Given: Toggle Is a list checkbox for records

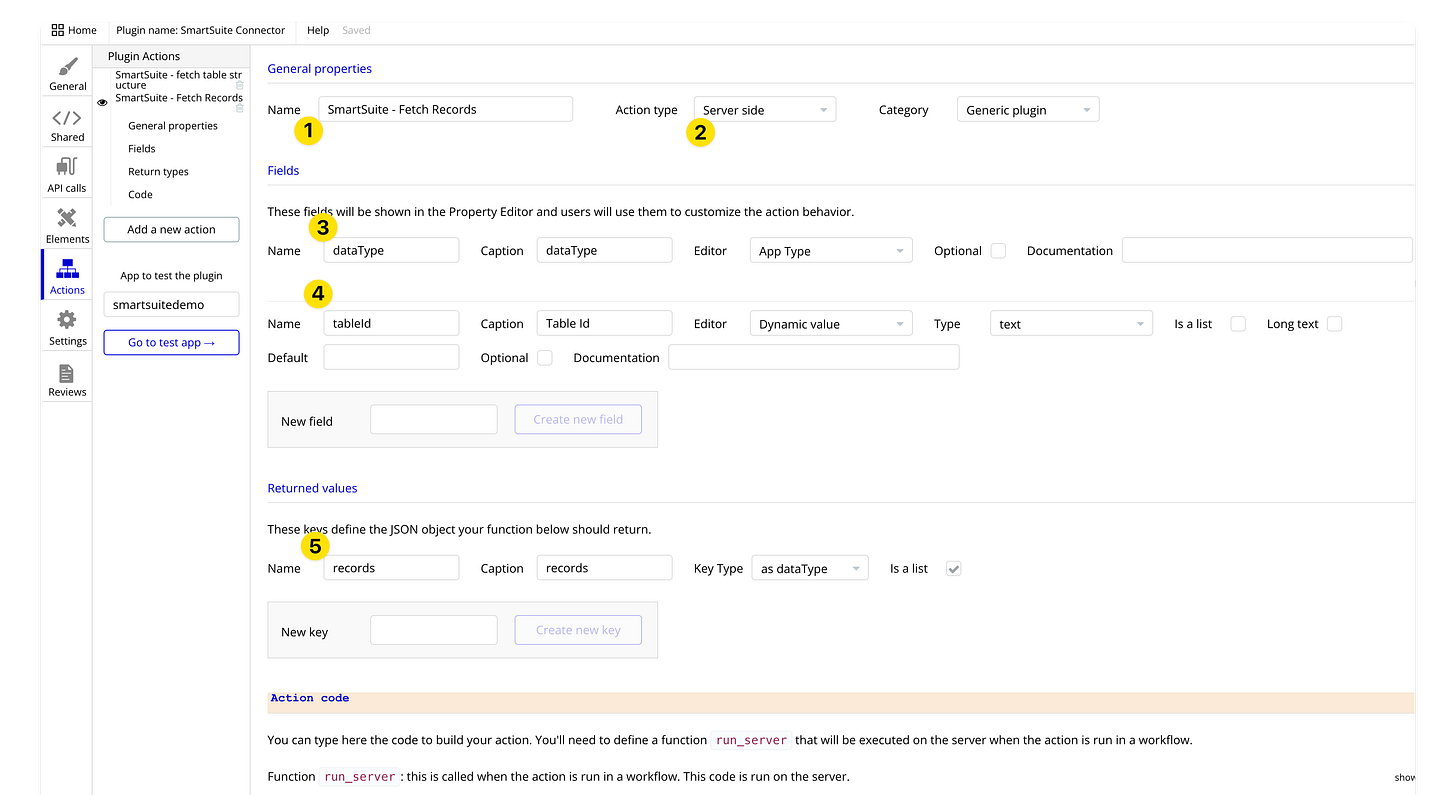Looking at the screenshot, I should click(x=954, y=568).
